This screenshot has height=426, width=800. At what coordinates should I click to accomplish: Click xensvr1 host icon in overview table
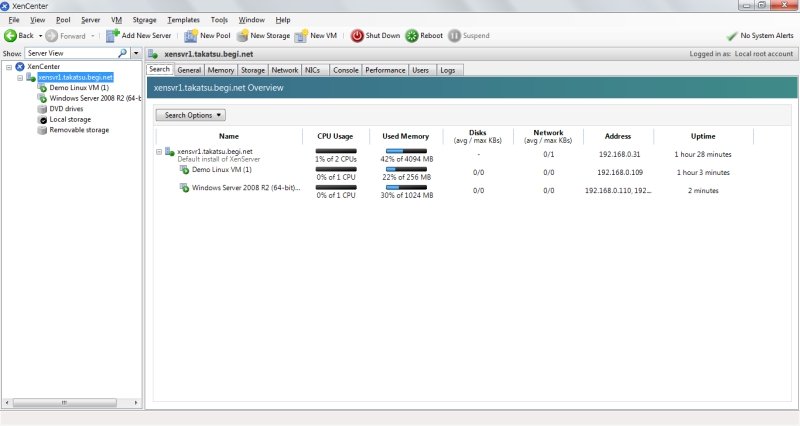point(170,152)
